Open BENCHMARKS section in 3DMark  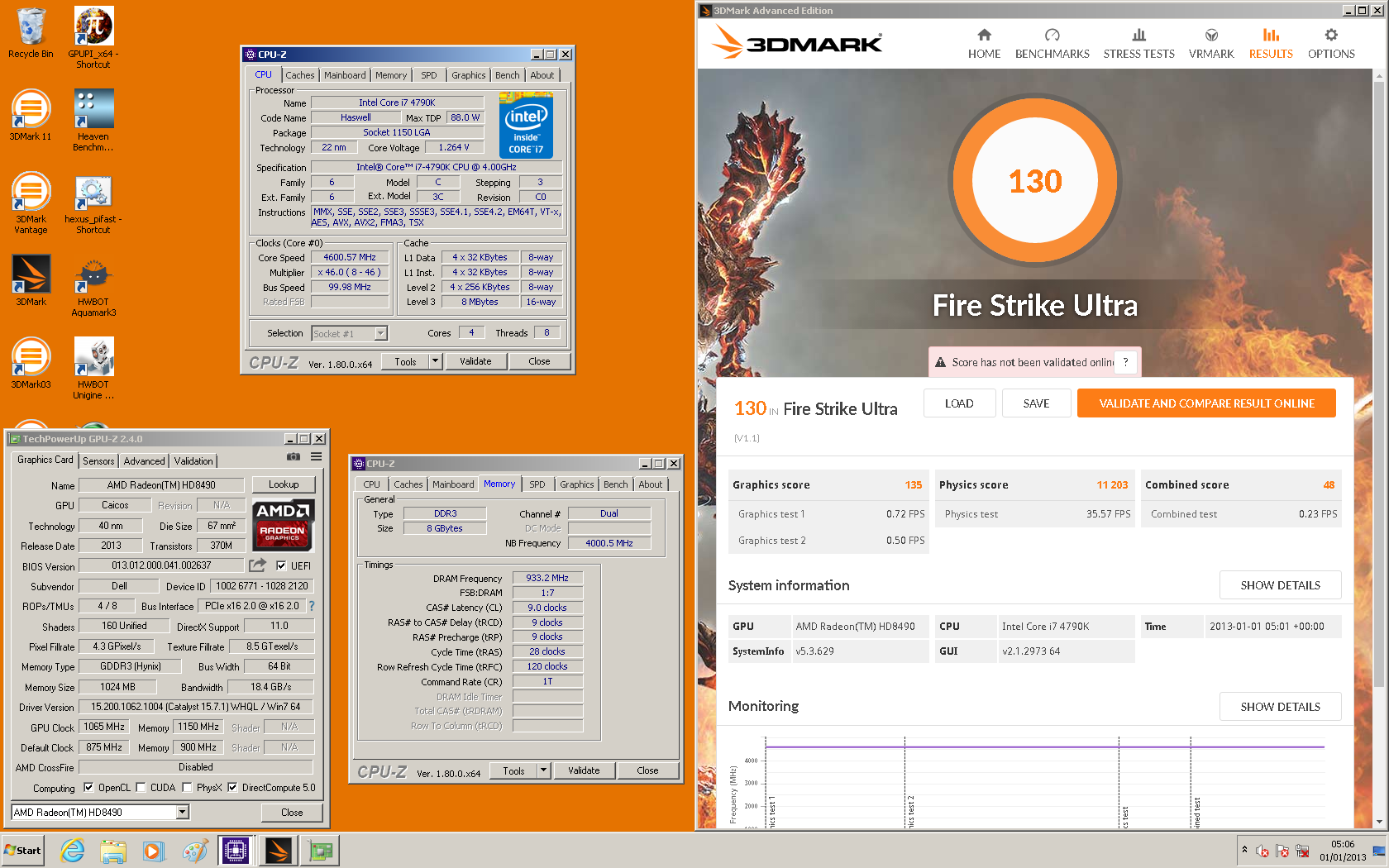(1052, 43)
